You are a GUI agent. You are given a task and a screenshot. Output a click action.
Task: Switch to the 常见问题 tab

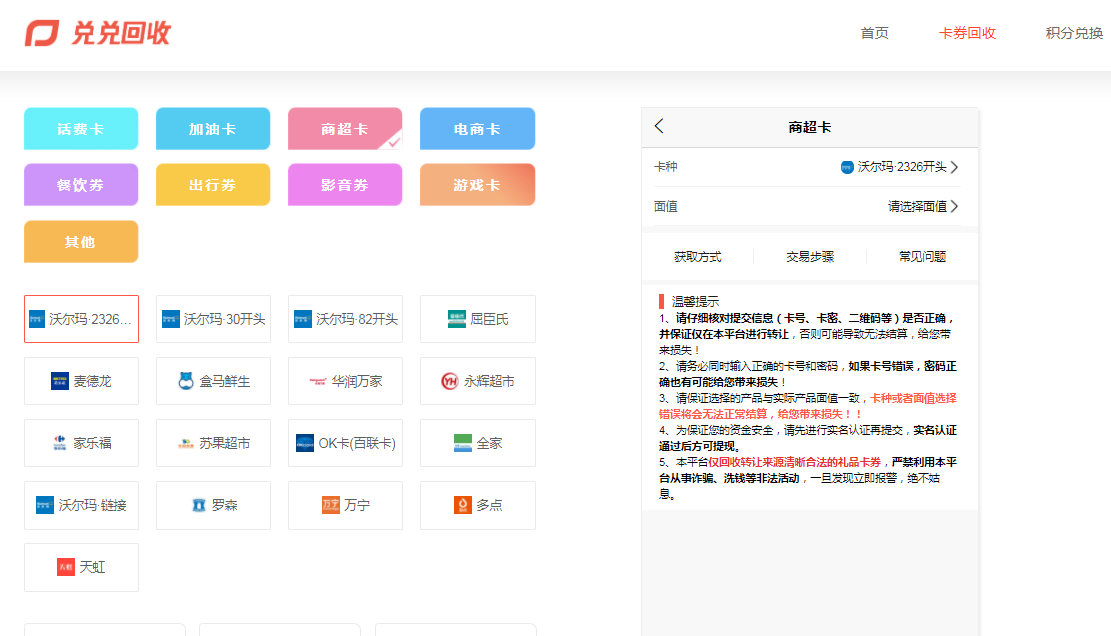[923, 256]
